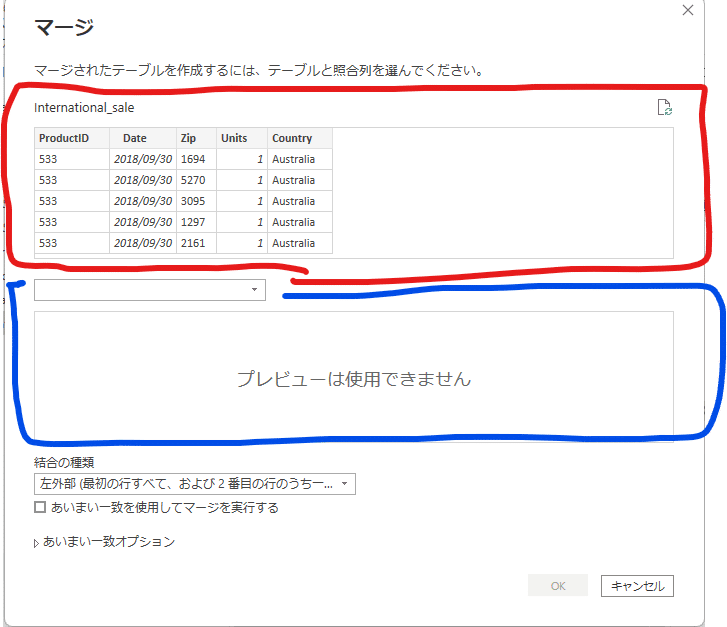This screenshot has height=627, width=727.
Task: Open the second table selection dropdown
Action: 150,290
